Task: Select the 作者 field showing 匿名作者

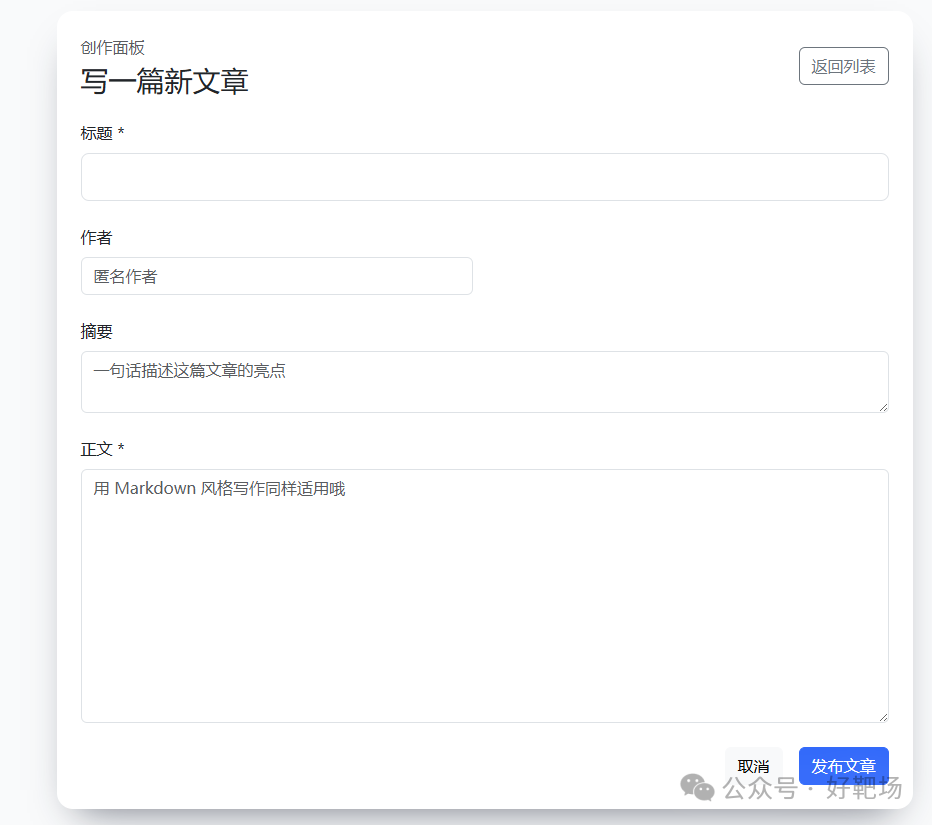Action: 276,276
